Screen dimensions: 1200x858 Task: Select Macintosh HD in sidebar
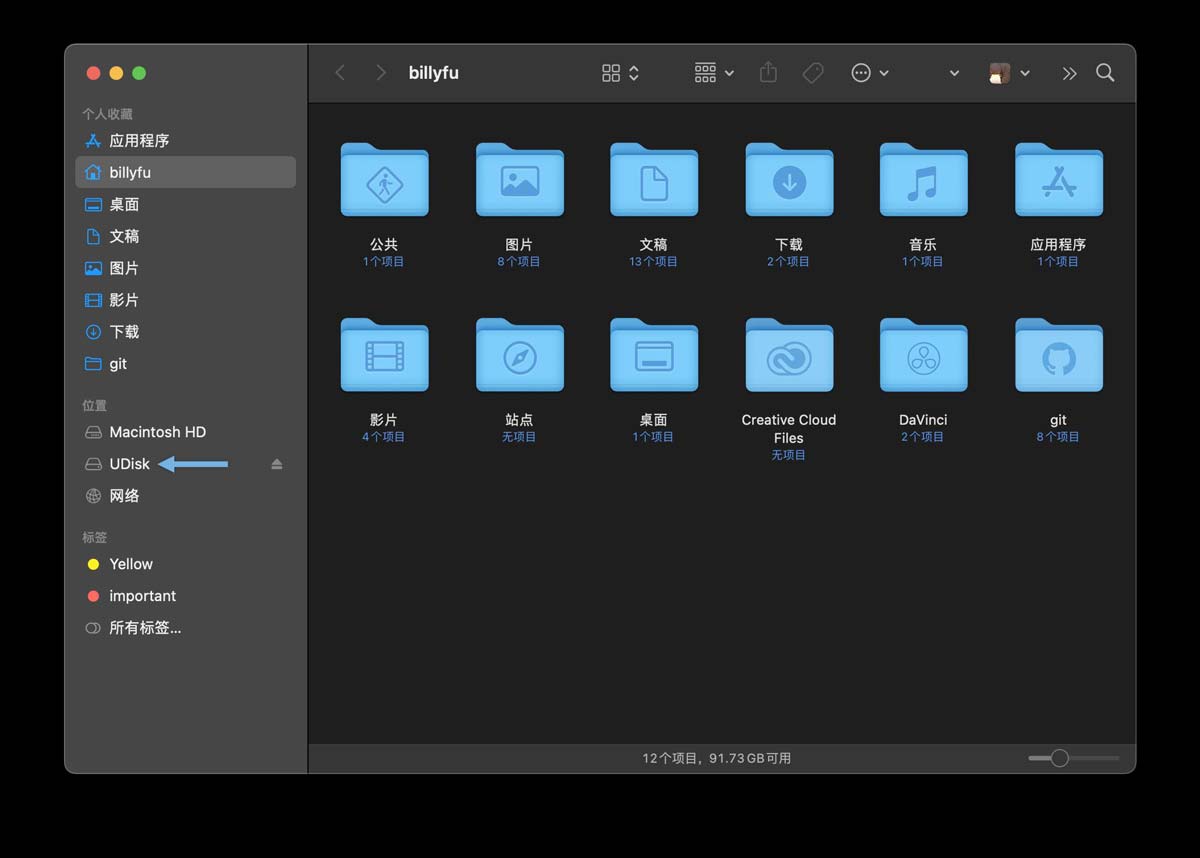(157, 432)
